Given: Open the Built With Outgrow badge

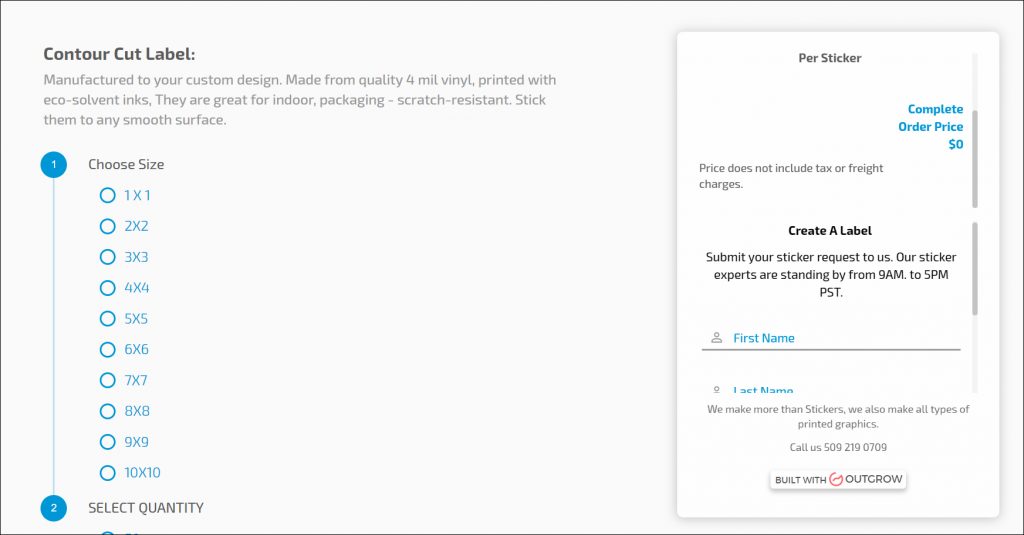Looking at the screenshot, I should (x=838, y=480).
